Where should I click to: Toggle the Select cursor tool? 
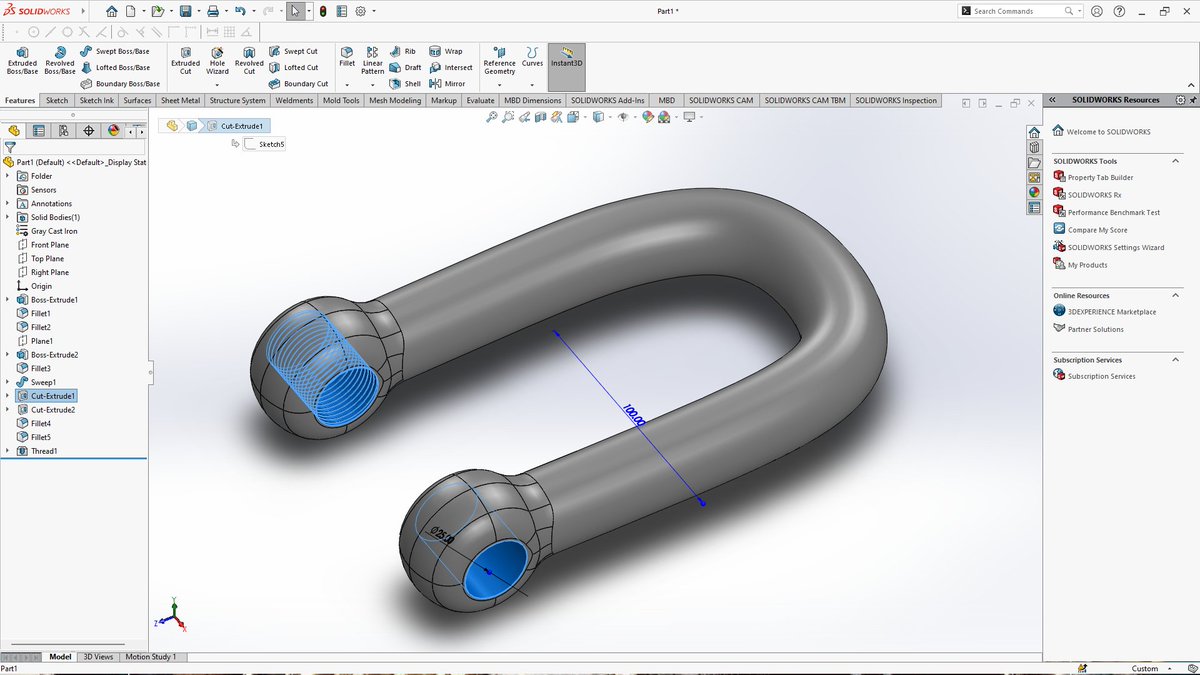pos(295,11)
